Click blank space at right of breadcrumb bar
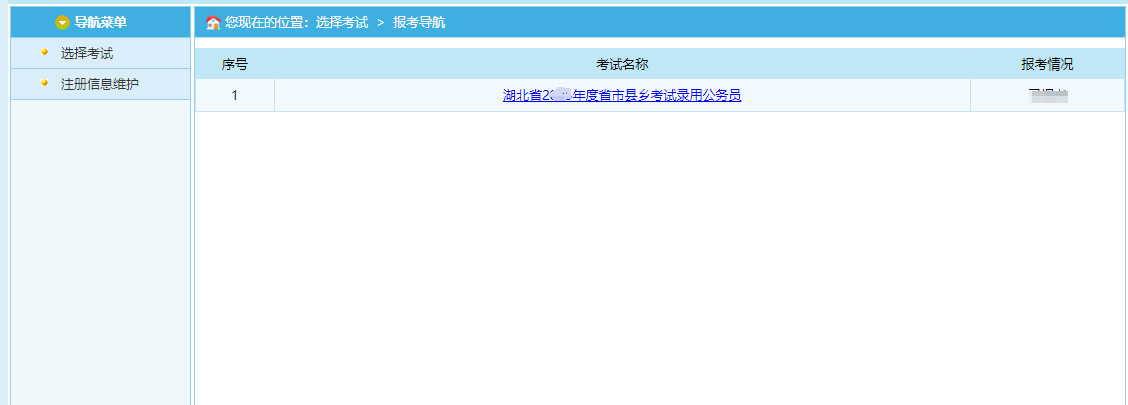Image resolution: width=1128 pixels, height=405 pixels. pyautogui.click(x=800, y=22)
